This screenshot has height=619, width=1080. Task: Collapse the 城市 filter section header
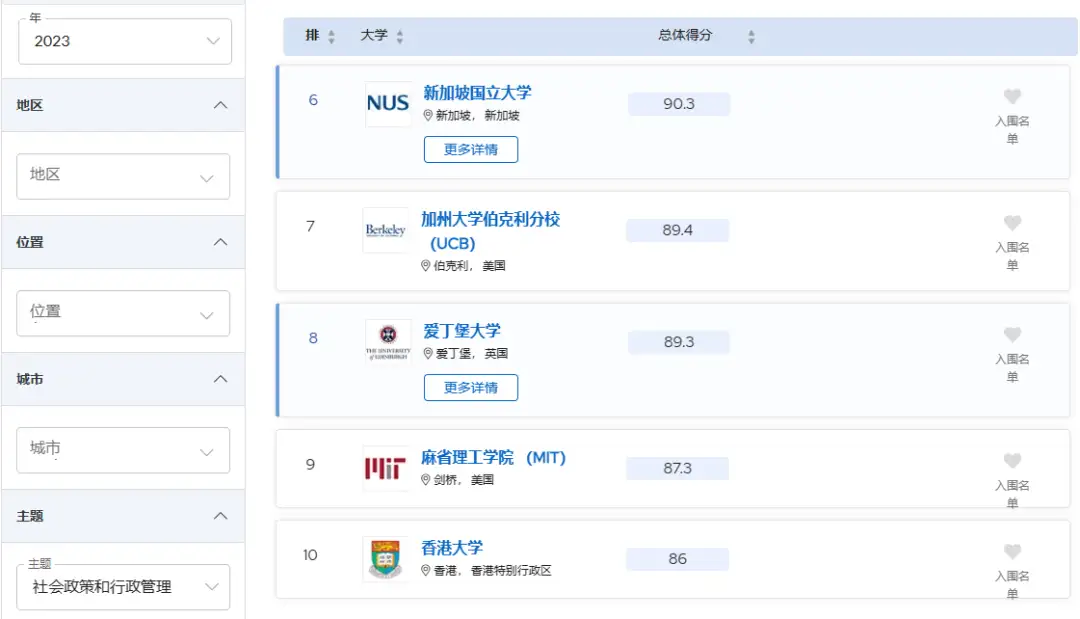(221, 379)
